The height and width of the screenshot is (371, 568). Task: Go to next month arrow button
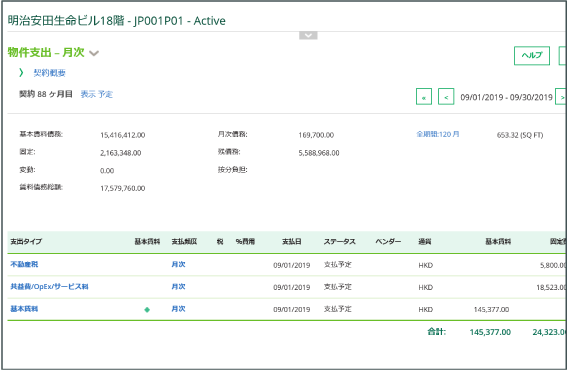tap(562, 97)
